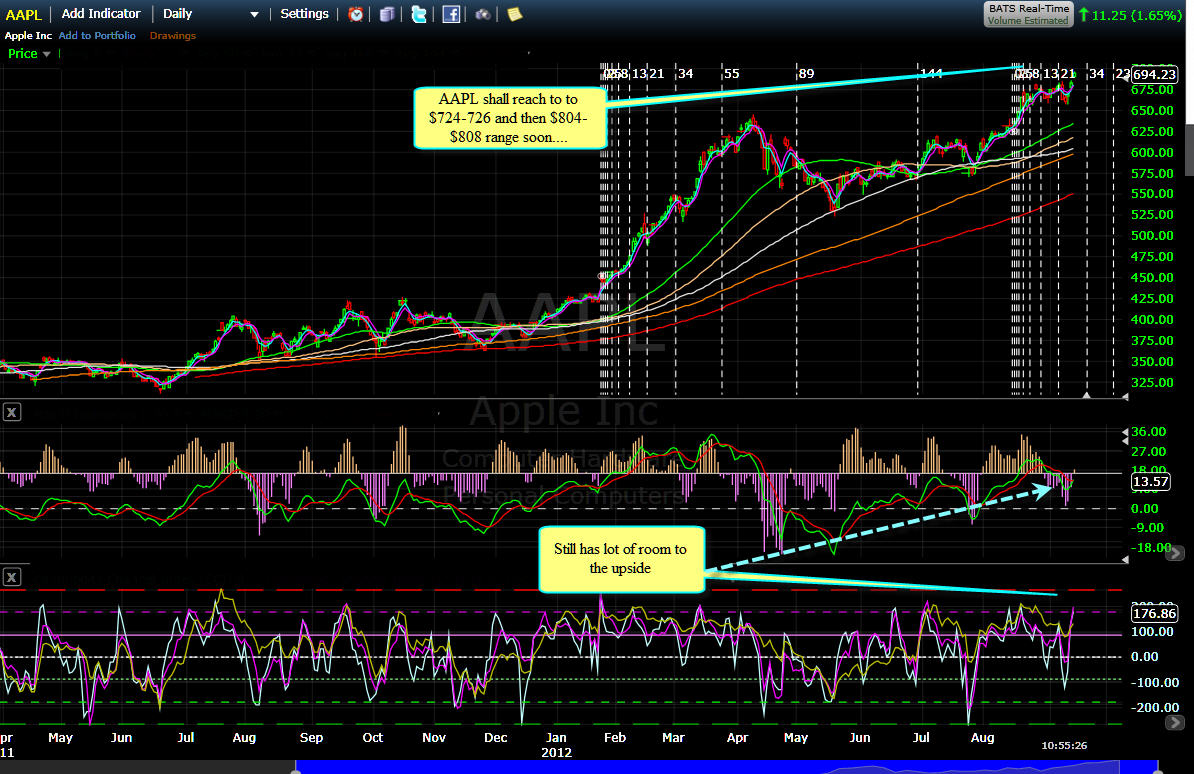
Task: Click the 600.00 price axis label
Action: coord(1151,152)
